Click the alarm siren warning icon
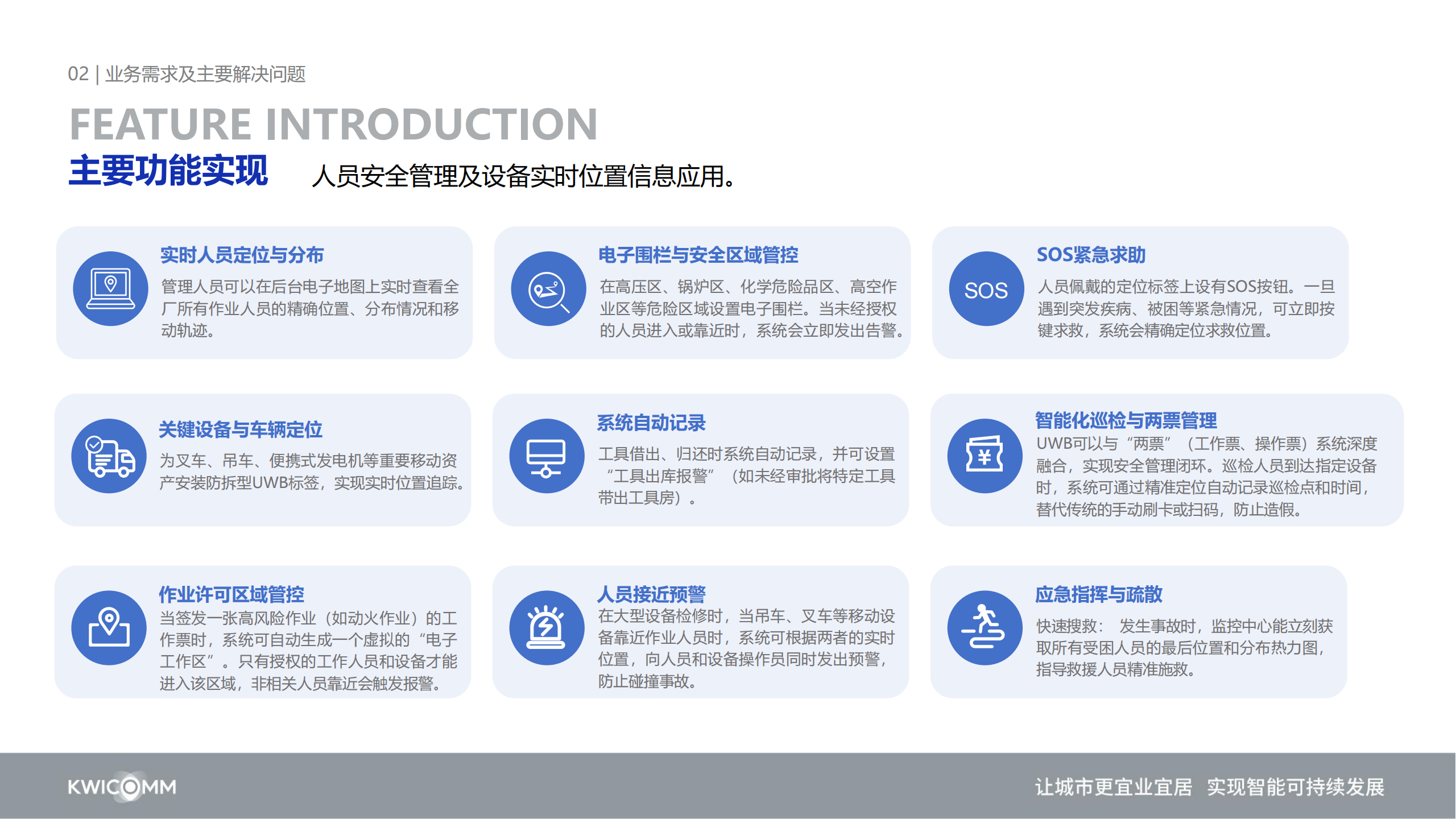The height and width of the screenshot is (819, 1456). point(547,628)
